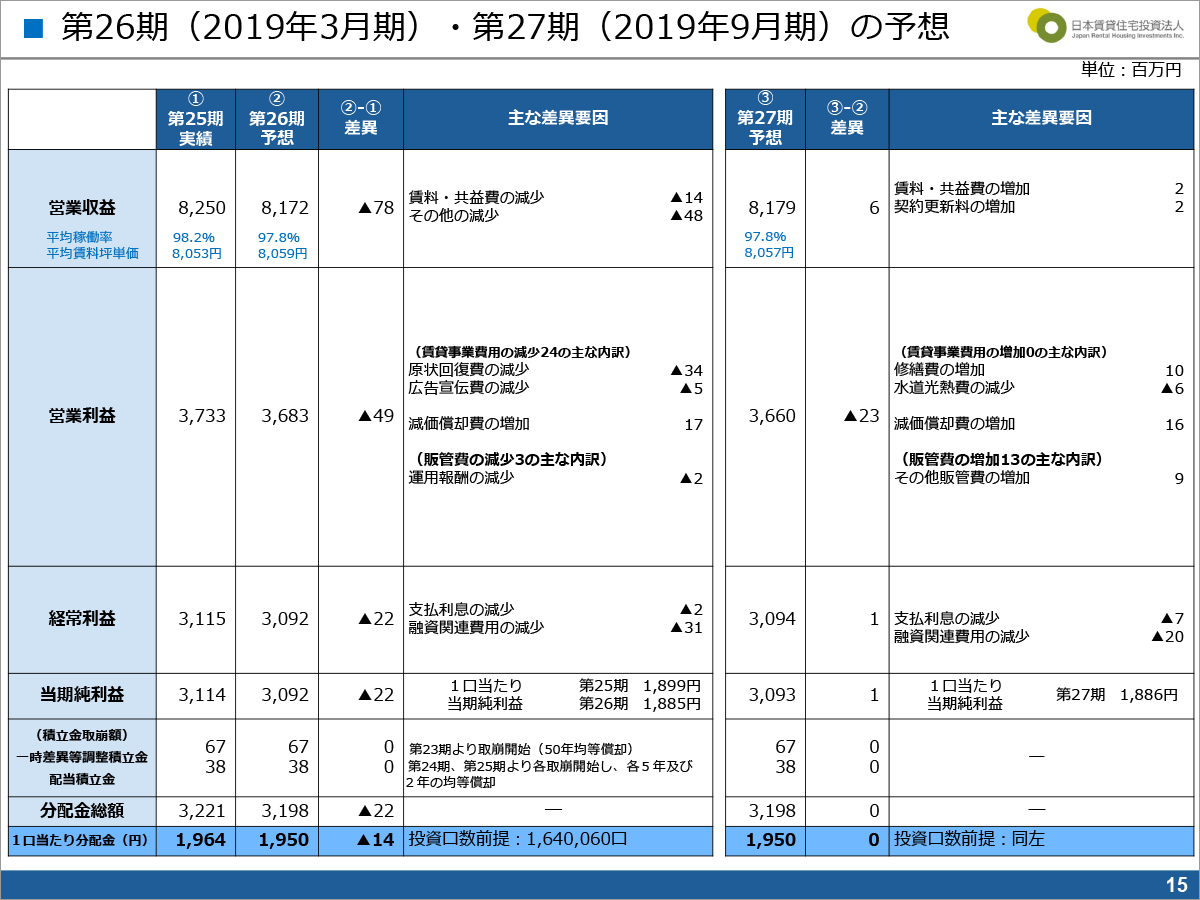
Task: Click the 投資口数前提：同左 cell
Action: coord(969,839)
